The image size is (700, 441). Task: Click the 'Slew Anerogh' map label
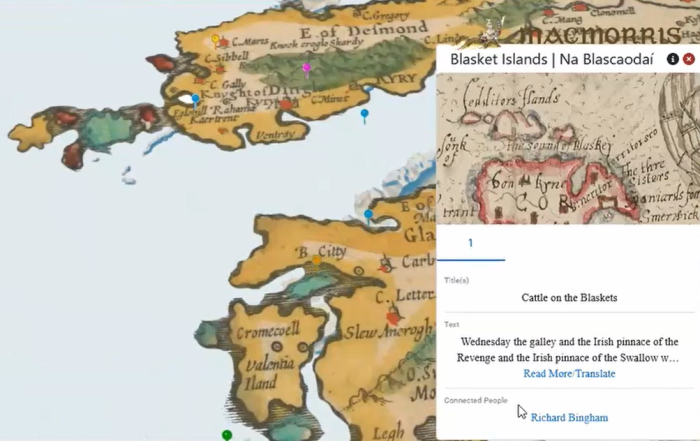[x=388, y=332]
